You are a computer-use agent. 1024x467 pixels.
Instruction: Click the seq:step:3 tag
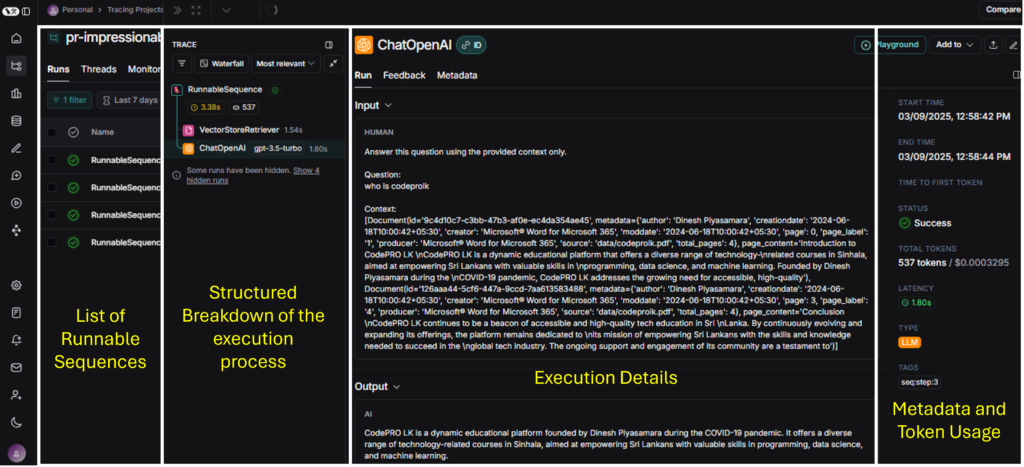pyautogui.click(x=920, y=382)
